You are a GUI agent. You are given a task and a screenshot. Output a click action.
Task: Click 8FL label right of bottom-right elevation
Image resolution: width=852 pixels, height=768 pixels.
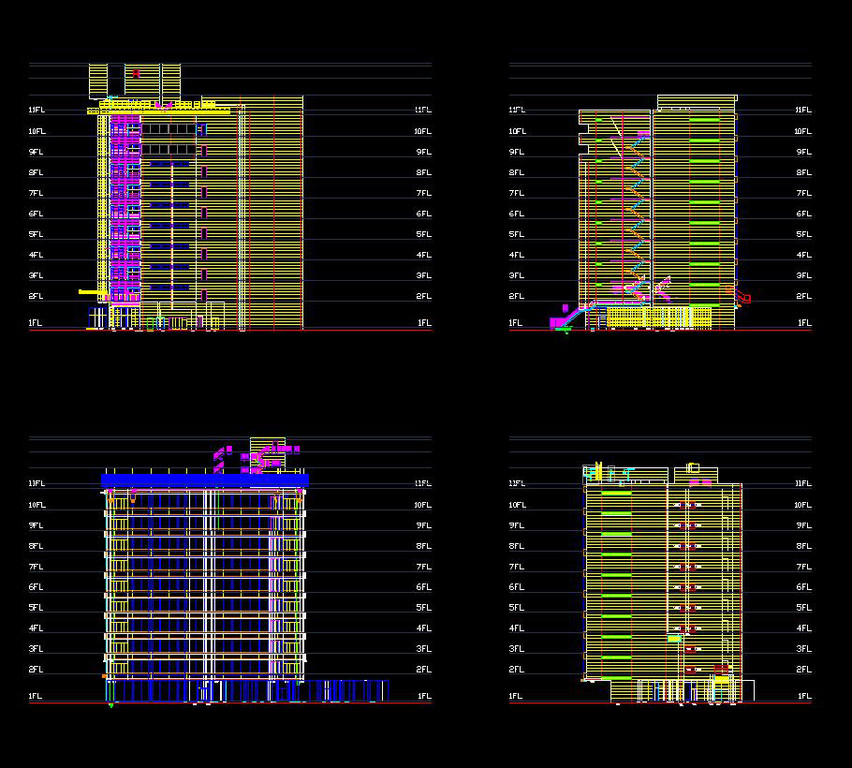[x=804, y=546]
